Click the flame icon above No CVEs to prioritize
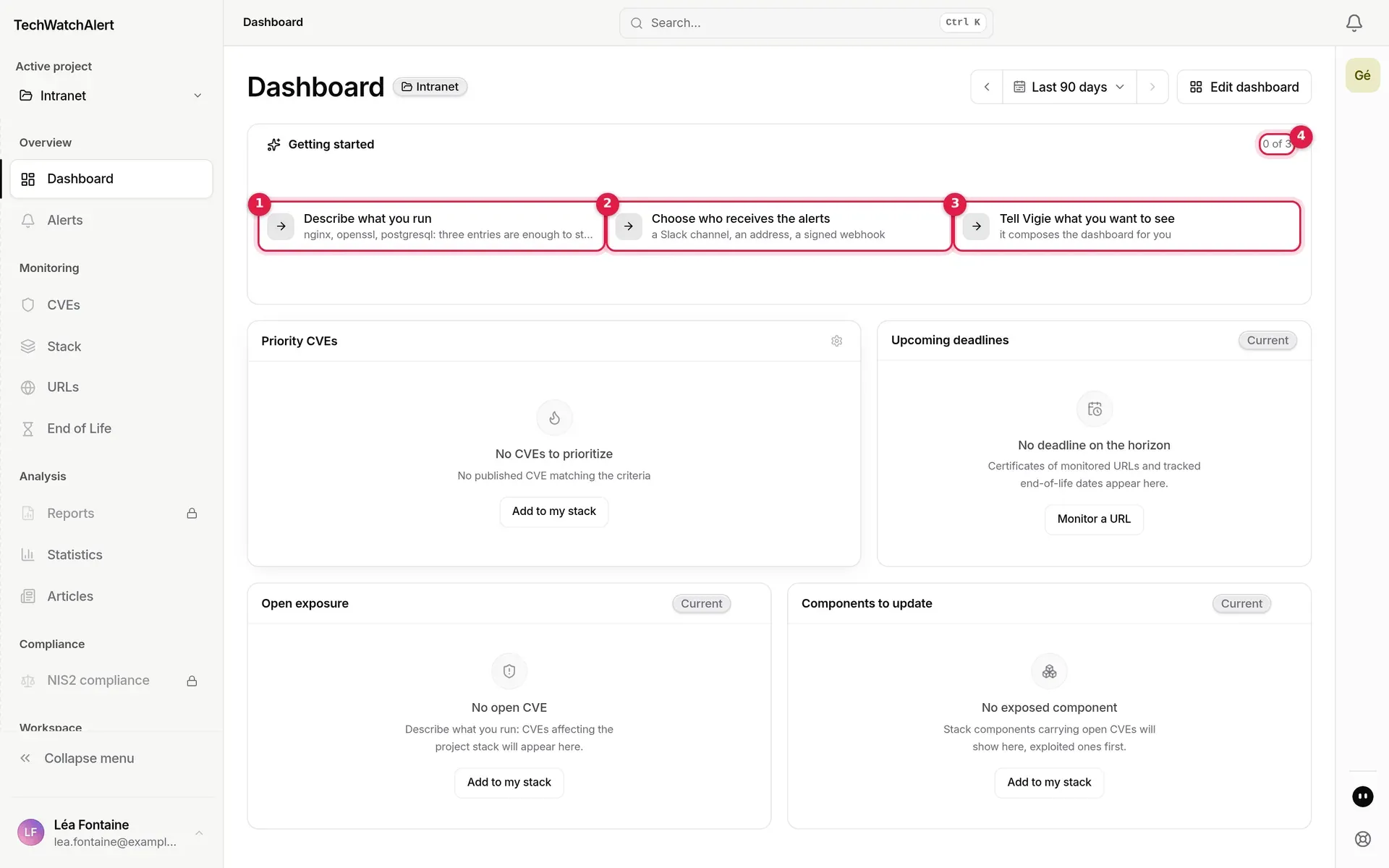 [554, 418]
